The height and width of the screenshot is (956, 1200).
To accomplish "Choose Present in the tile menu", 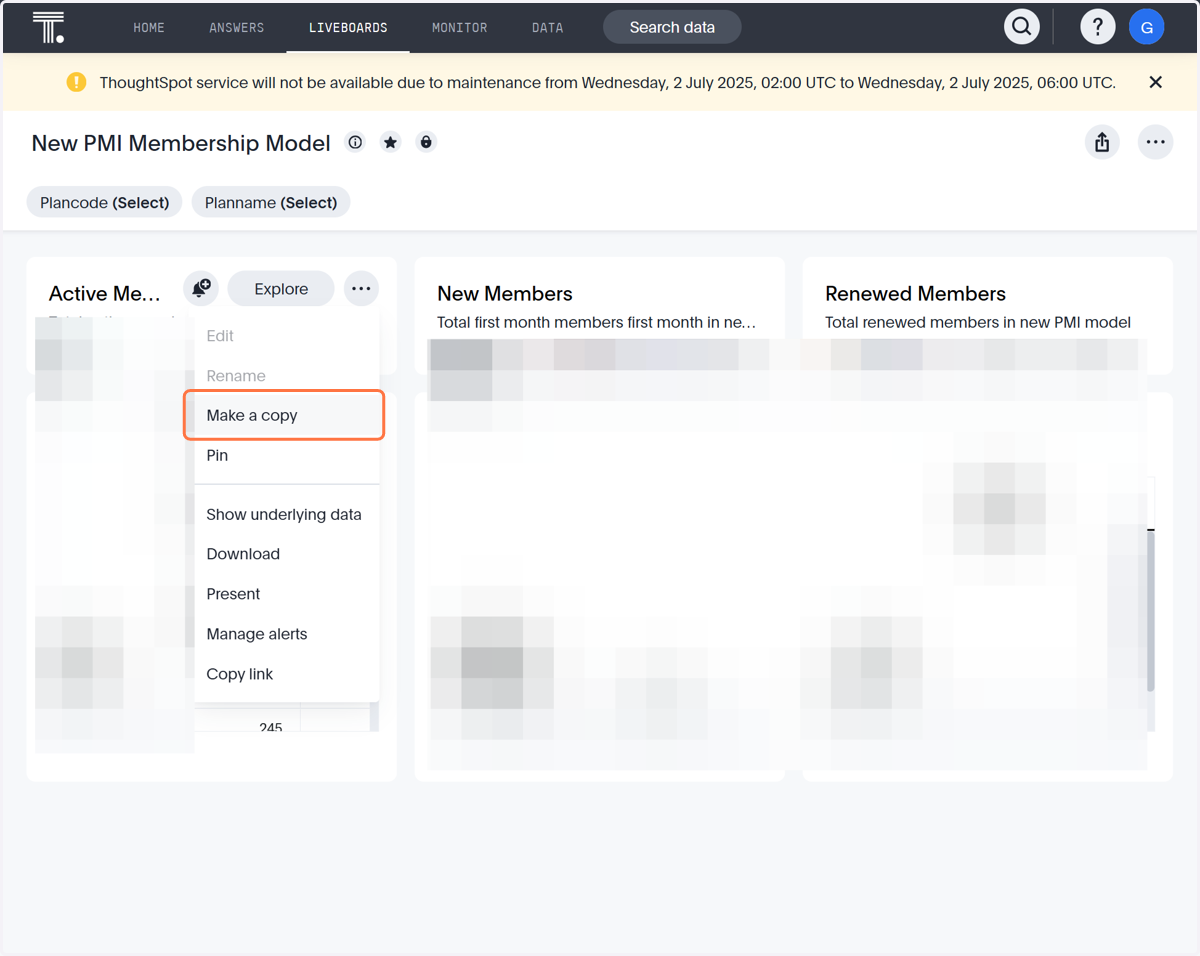I will pos(287,594).
